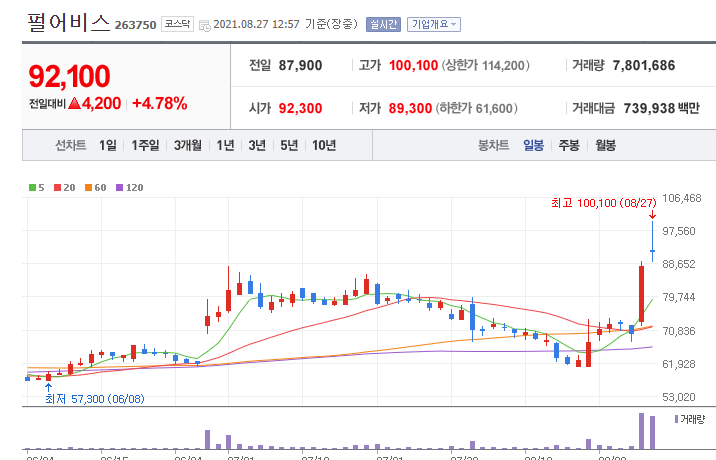Click the 펄어비스 stock name heading
The image size is (716, 460).
pyautogui.click(x=68, y=23)
